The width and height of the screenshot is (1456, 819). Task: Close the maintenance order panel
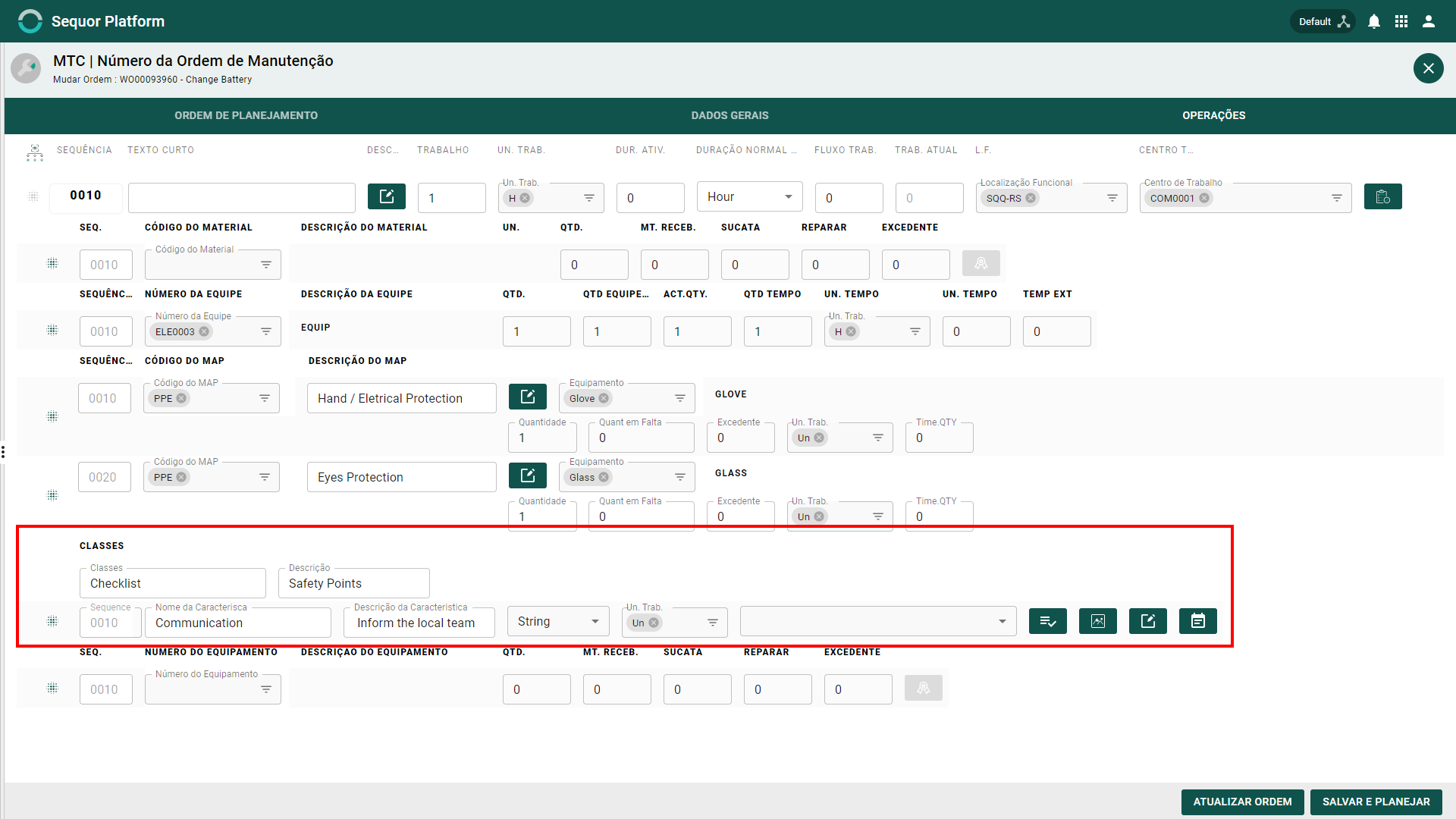(1428, 68)
